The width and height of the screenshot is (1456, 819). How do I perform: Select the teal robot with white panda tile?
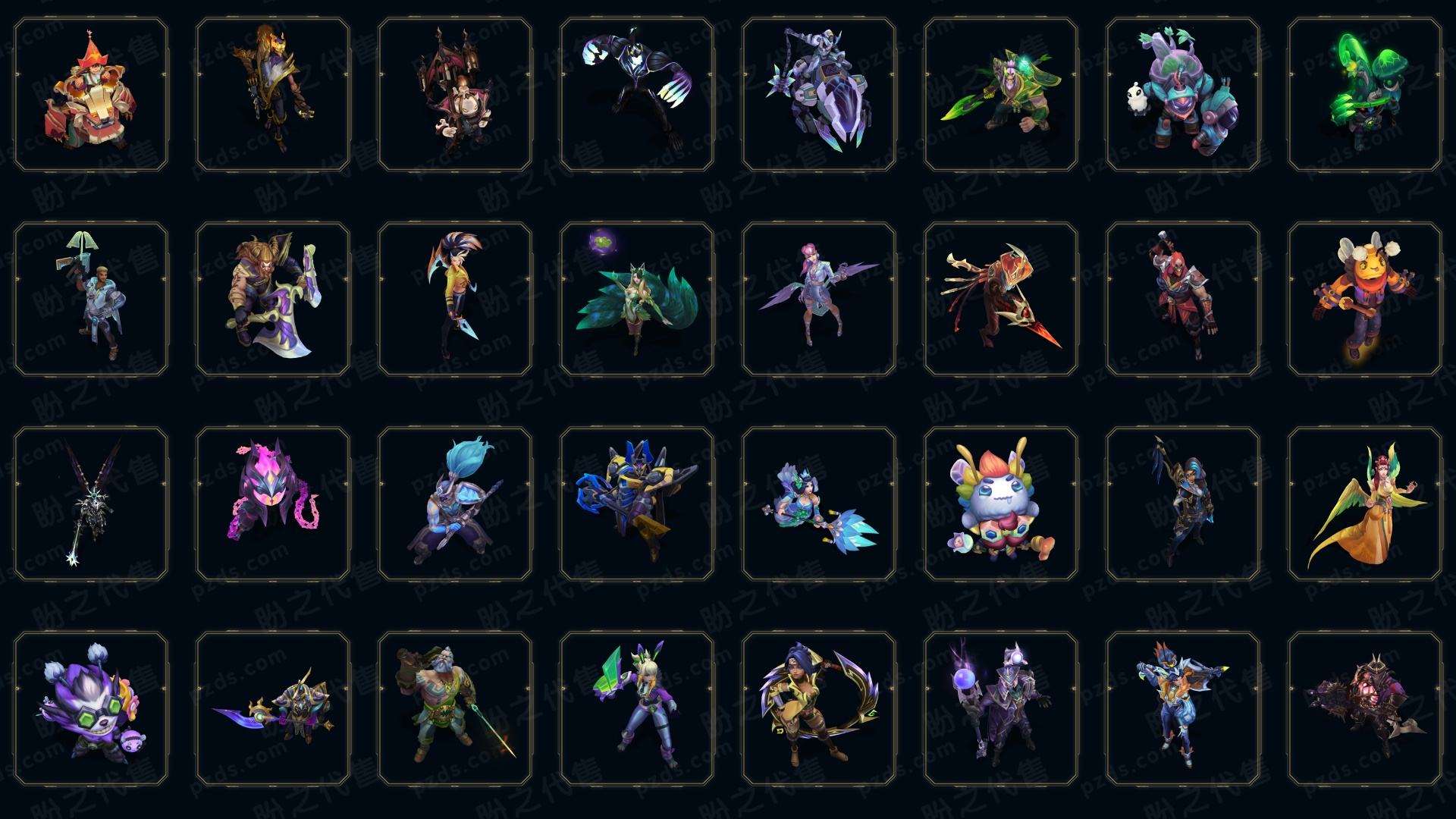[1183, 95]
